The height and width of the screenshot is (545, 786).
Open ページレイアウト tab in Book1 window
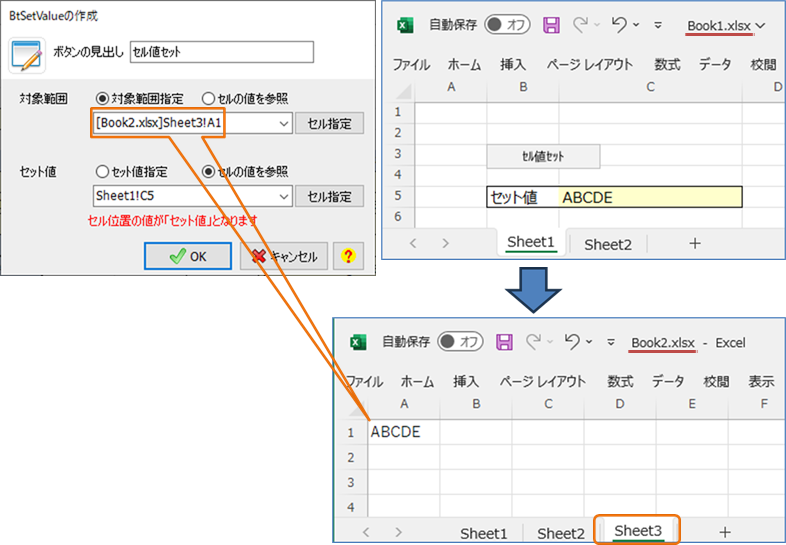pyautogui.click(x=590, y=64)
